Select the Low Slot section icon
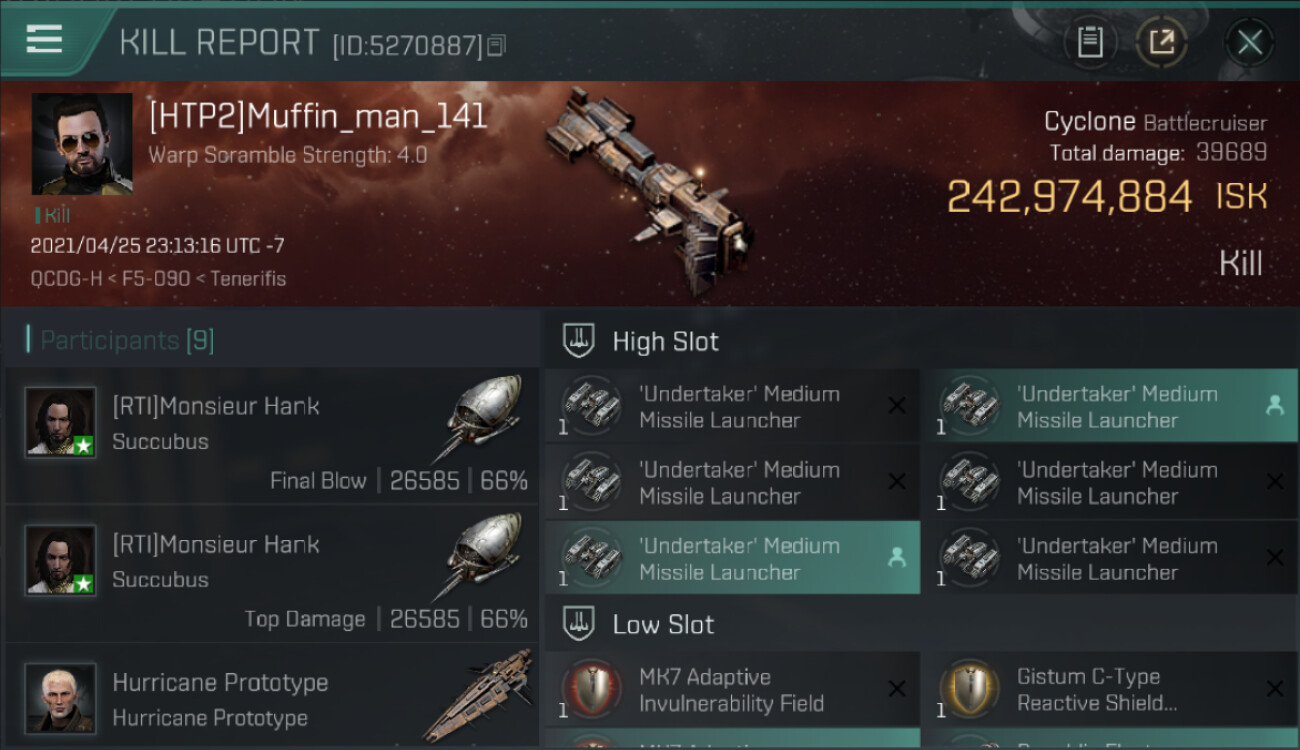The image size is (1300, 750). 580,624
